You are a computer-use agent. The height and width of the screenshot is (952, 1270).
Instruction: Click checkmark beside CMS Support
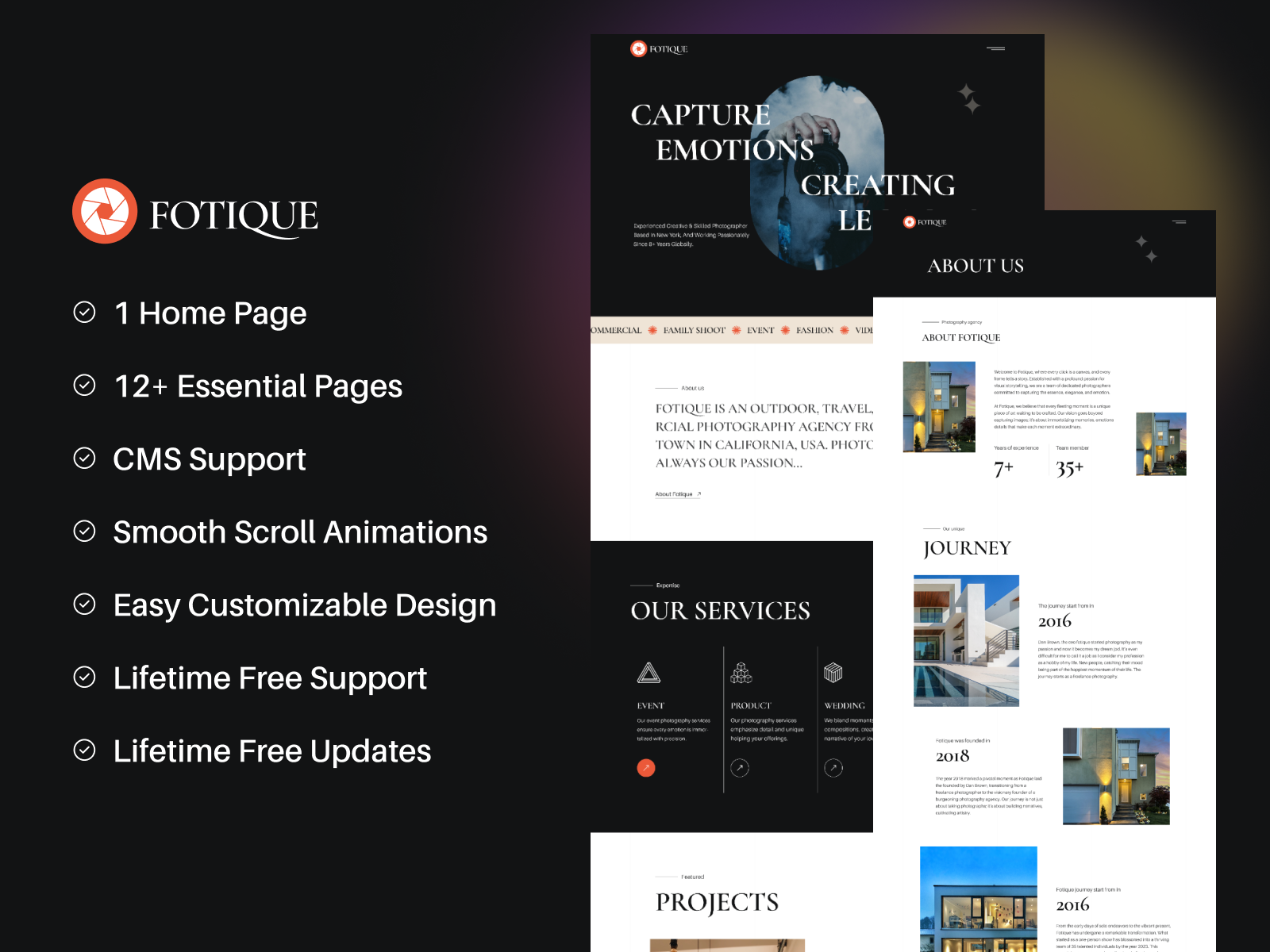85,459
